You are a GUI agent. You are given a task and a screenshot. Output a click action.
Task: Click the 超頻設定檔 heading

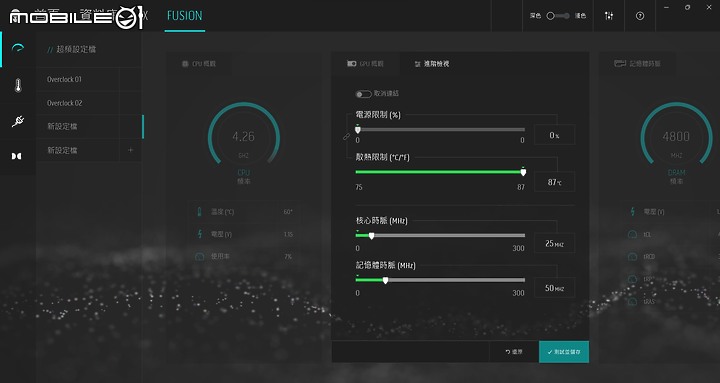(76, 49)
